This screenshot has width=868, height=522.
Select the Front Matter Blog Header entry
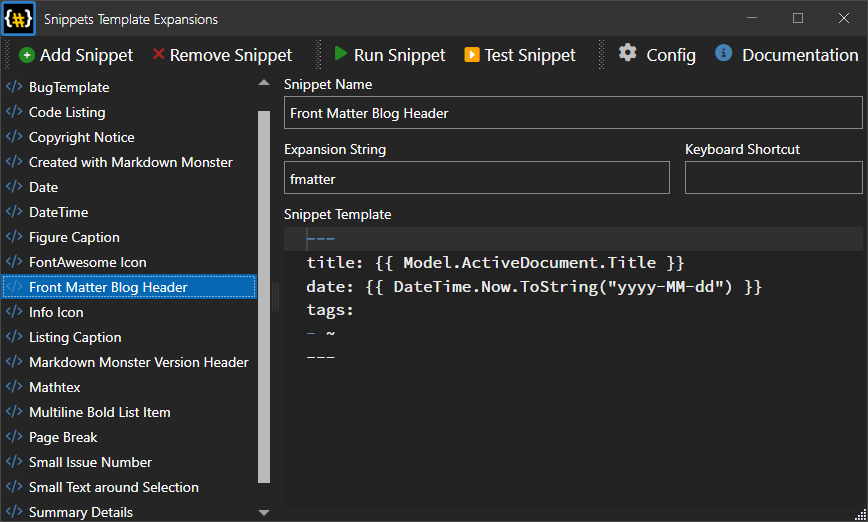point(129,287)
